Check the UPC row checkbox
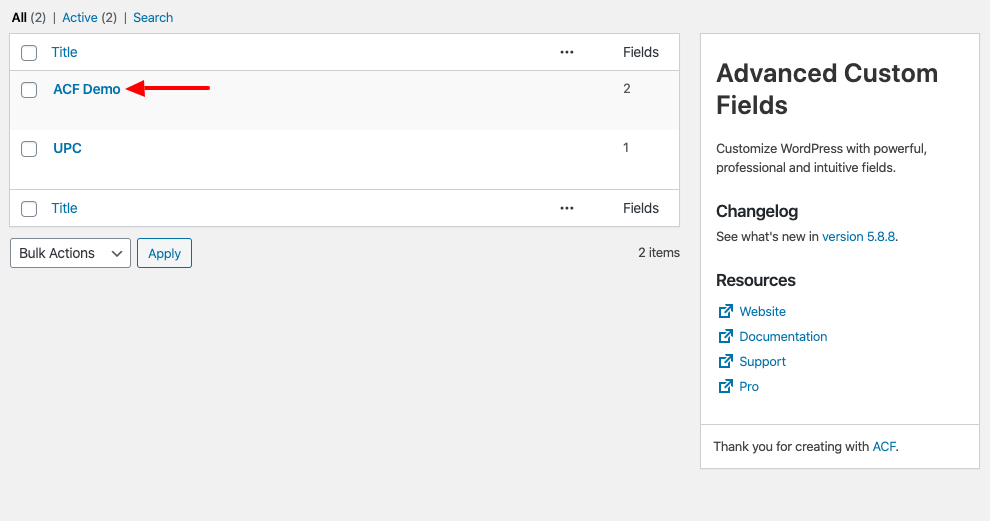The width and height of the screenshot is (990, 521). point(29,149)
